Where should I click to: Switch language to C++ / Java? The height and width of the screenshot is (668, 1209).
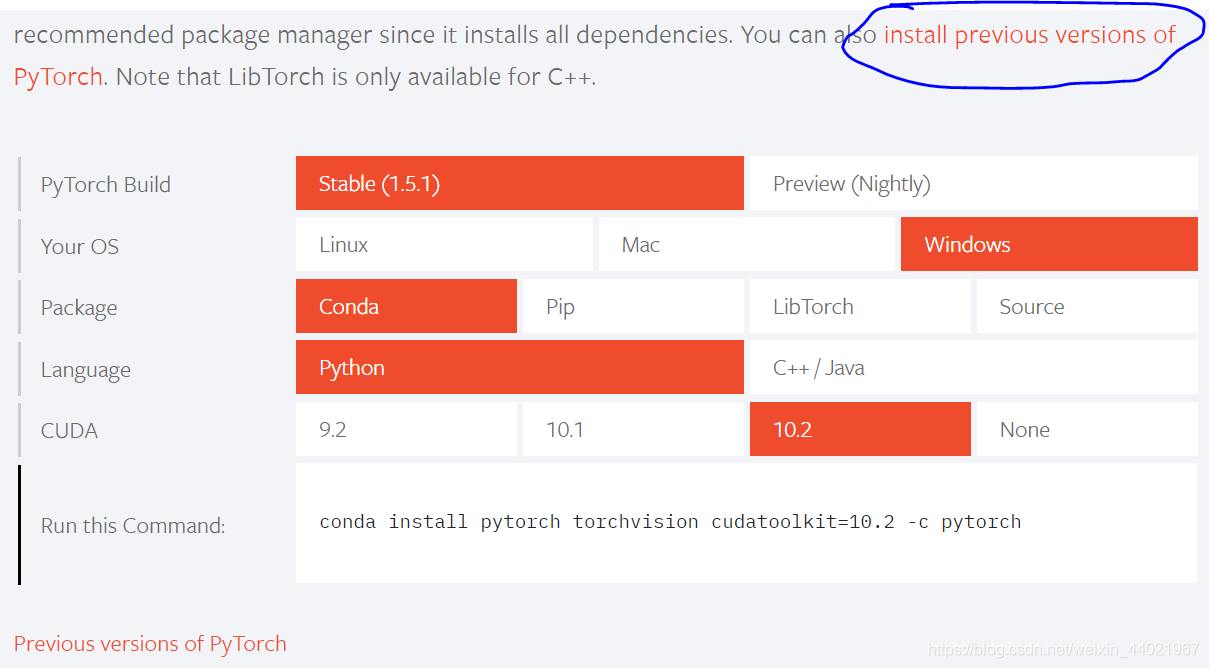(973, 367)
